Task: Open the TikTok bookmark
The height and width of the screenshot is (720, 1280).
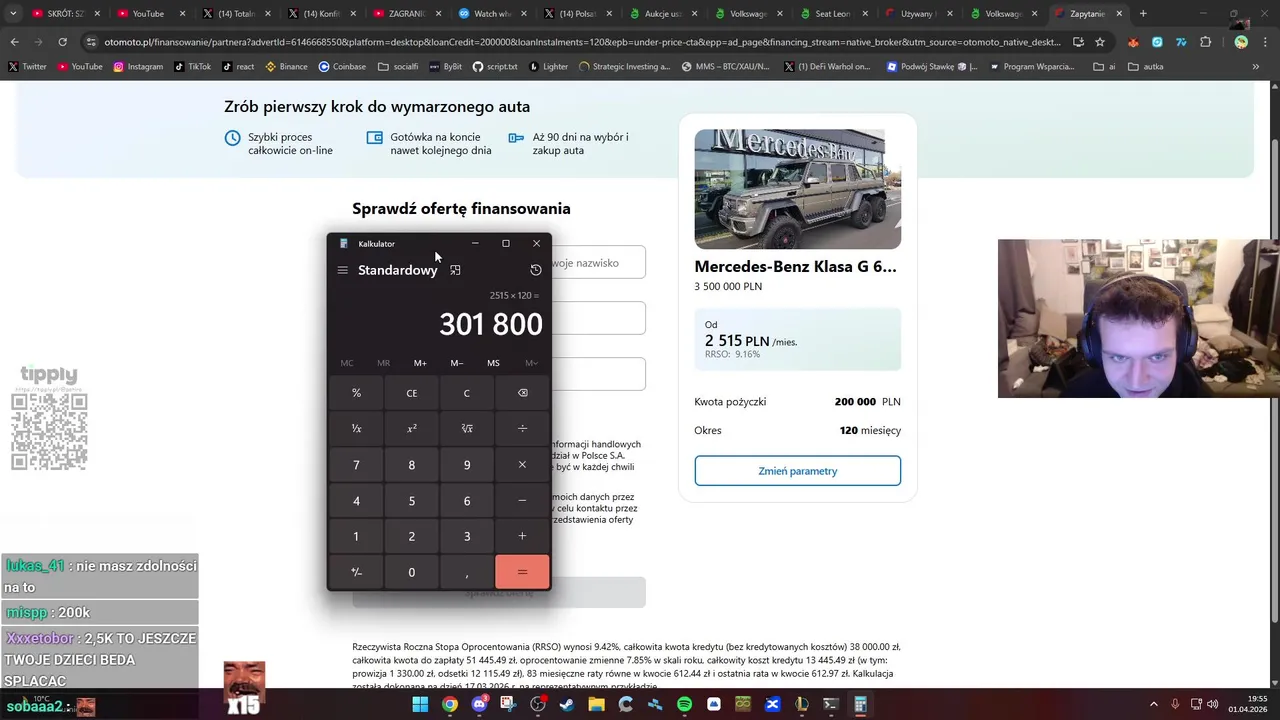Action: coord(192,67)
